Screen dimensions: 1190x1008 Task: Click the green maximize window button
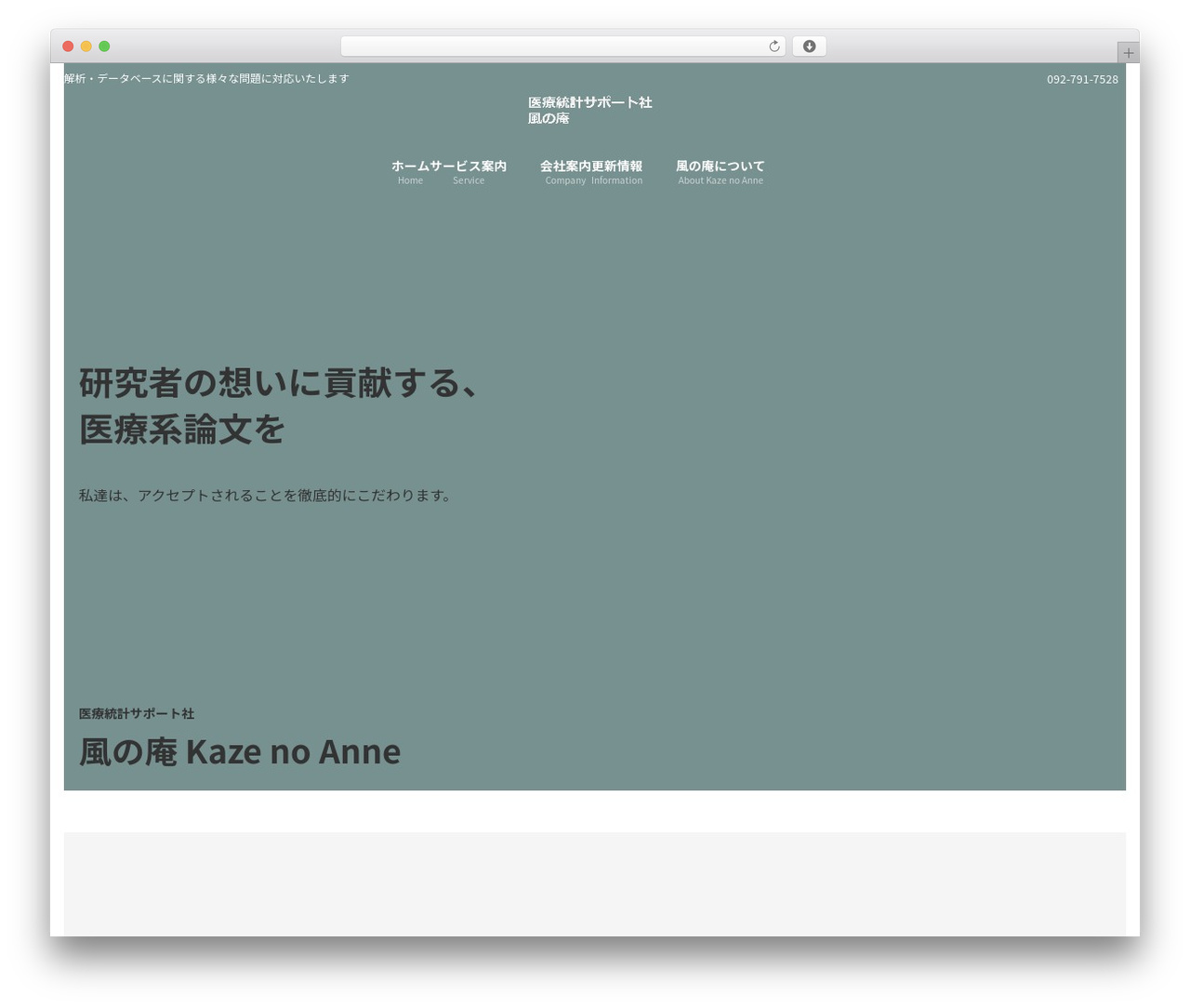coord(104,46)
